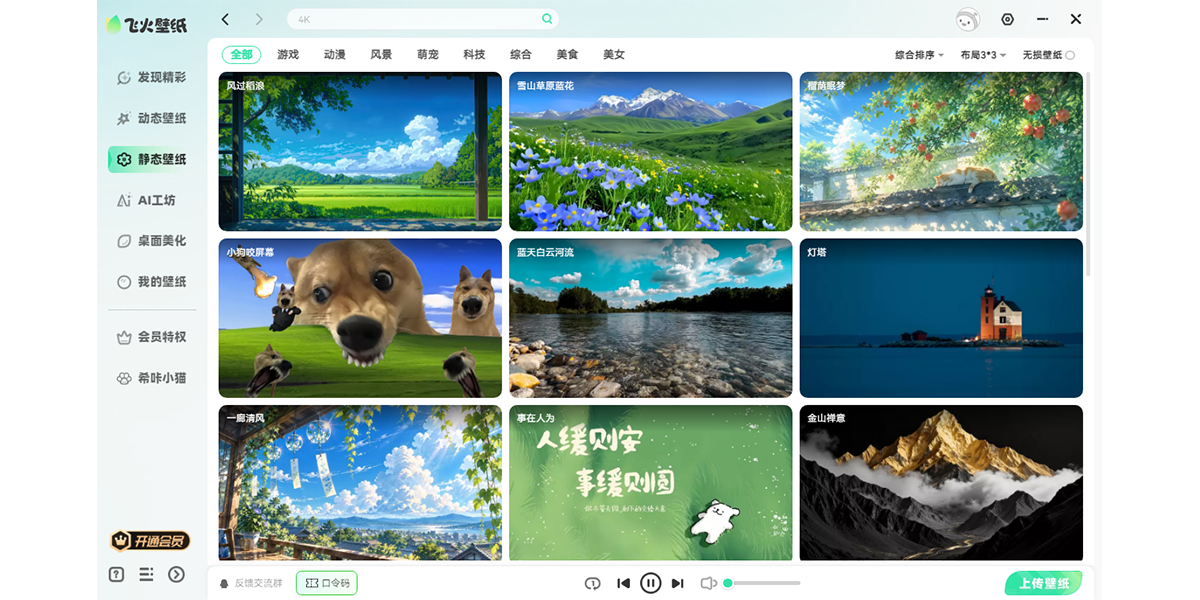Open help via the question mark icon

click(117, 574)
